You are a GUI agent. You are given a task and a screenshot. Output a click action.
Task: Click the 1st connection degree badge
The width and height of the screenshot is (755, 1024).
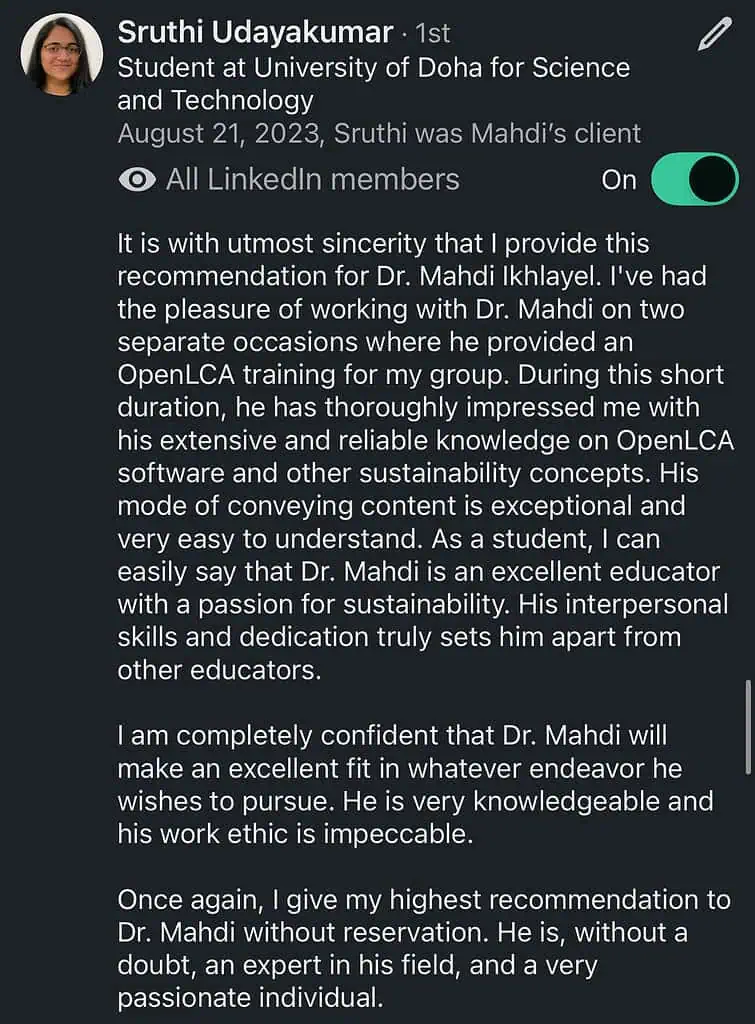432,34
